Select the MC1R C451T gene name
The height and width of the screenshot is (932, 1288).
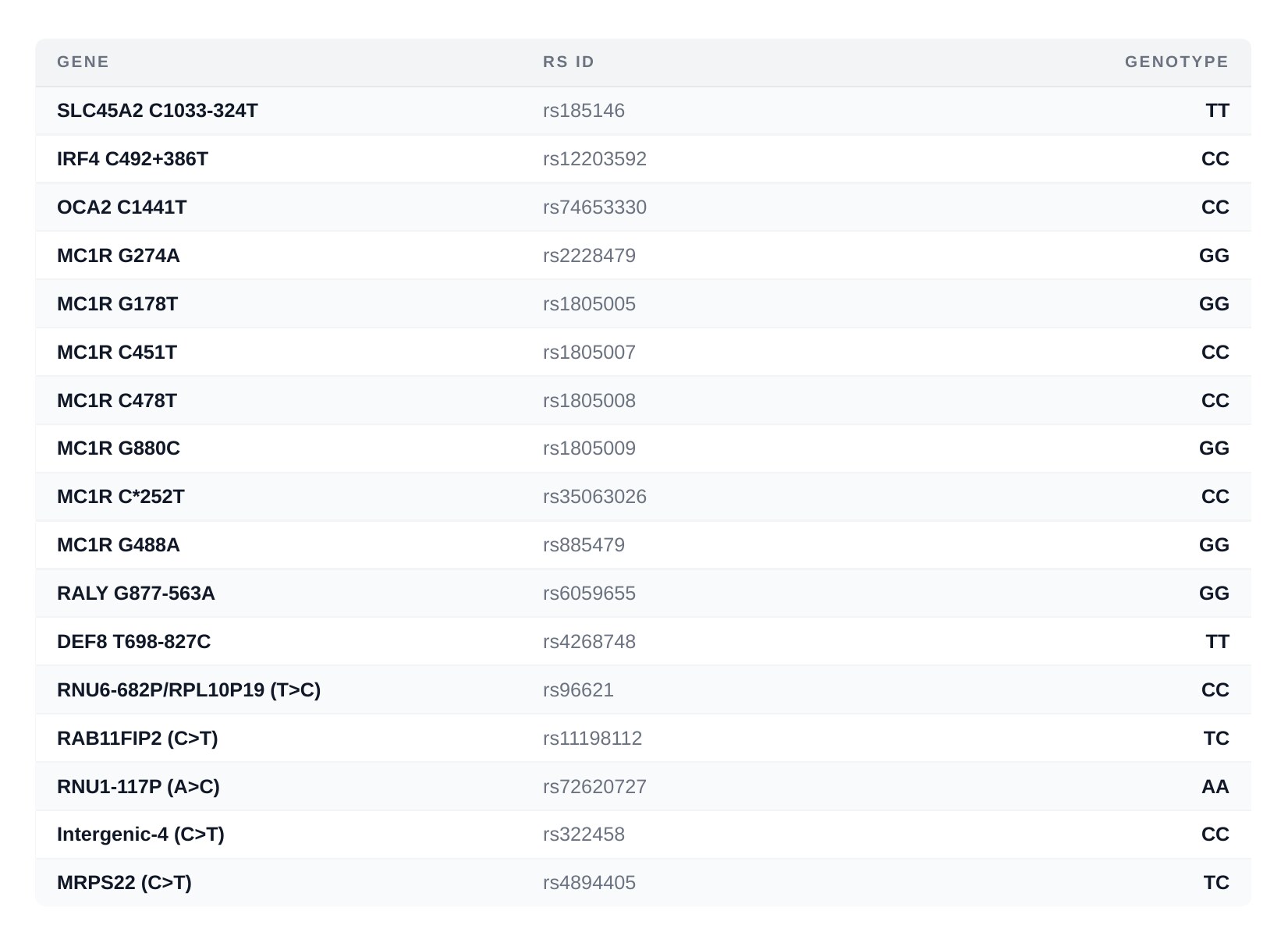pyautogui.click(x=117, y=353)
